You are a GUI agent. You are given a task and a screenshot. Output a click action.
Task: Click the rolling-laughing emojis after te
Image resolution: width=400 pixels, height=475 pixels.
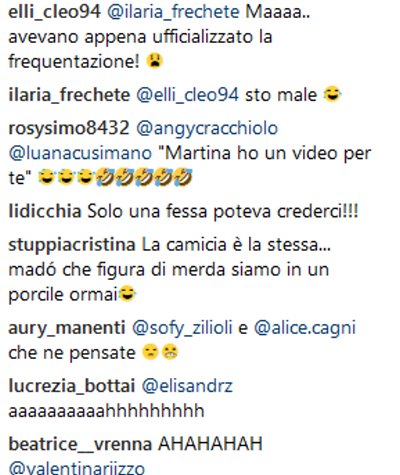[144, 177]
